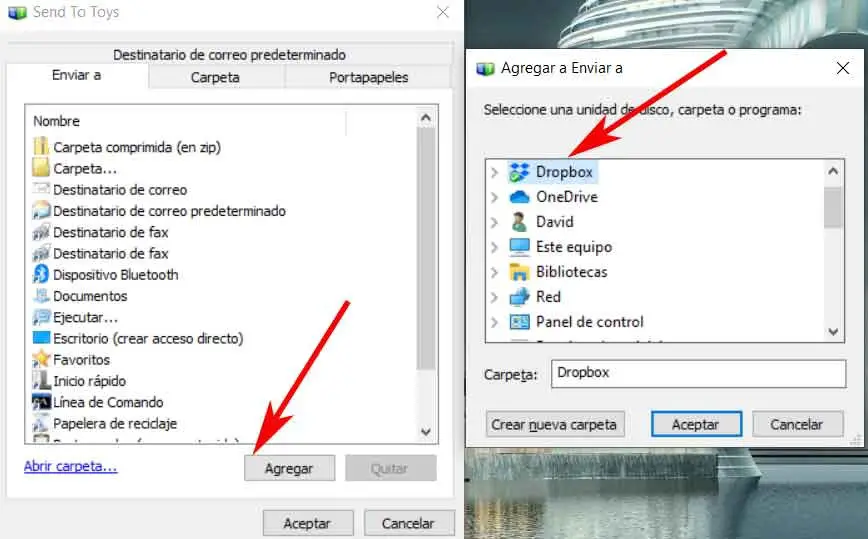Viewport: 868px width, 539px height.
Task: Expand the Dropbox tree node
Action: point(494,173)
